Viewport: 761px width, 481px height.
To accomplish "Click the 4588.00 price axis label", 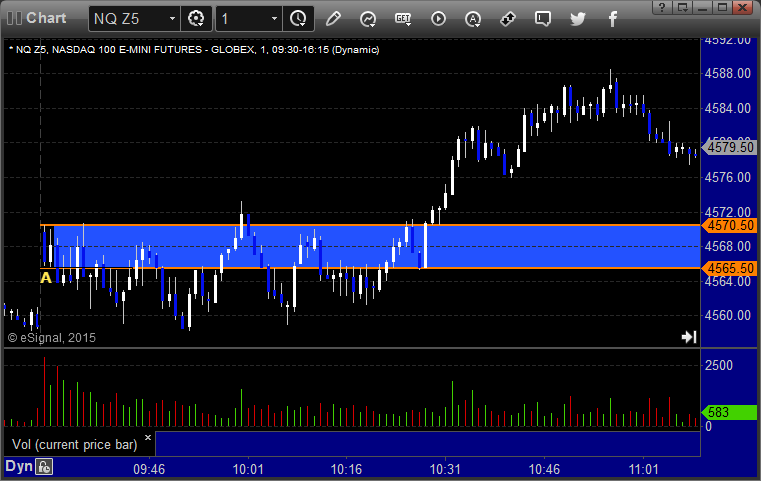I will click(x=728, y=73).
